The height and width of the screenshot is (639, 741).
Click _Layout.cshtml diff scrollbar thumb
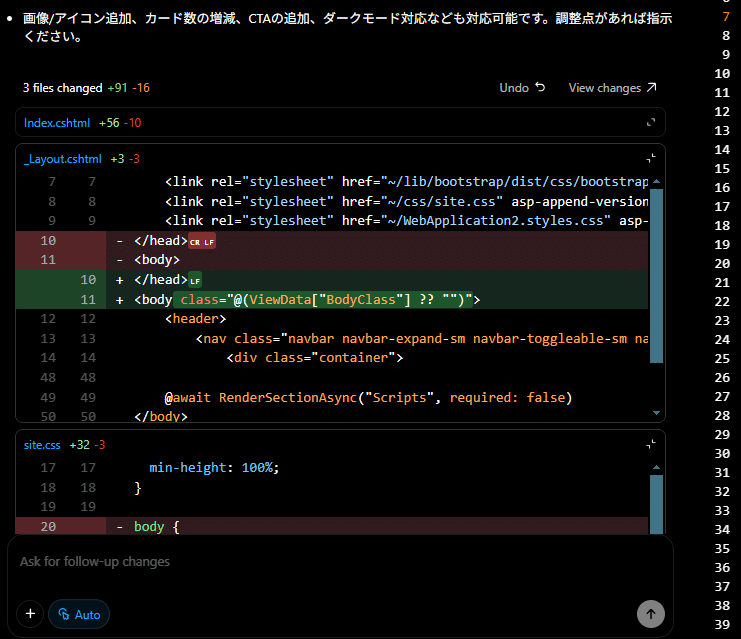coord(656,276)
